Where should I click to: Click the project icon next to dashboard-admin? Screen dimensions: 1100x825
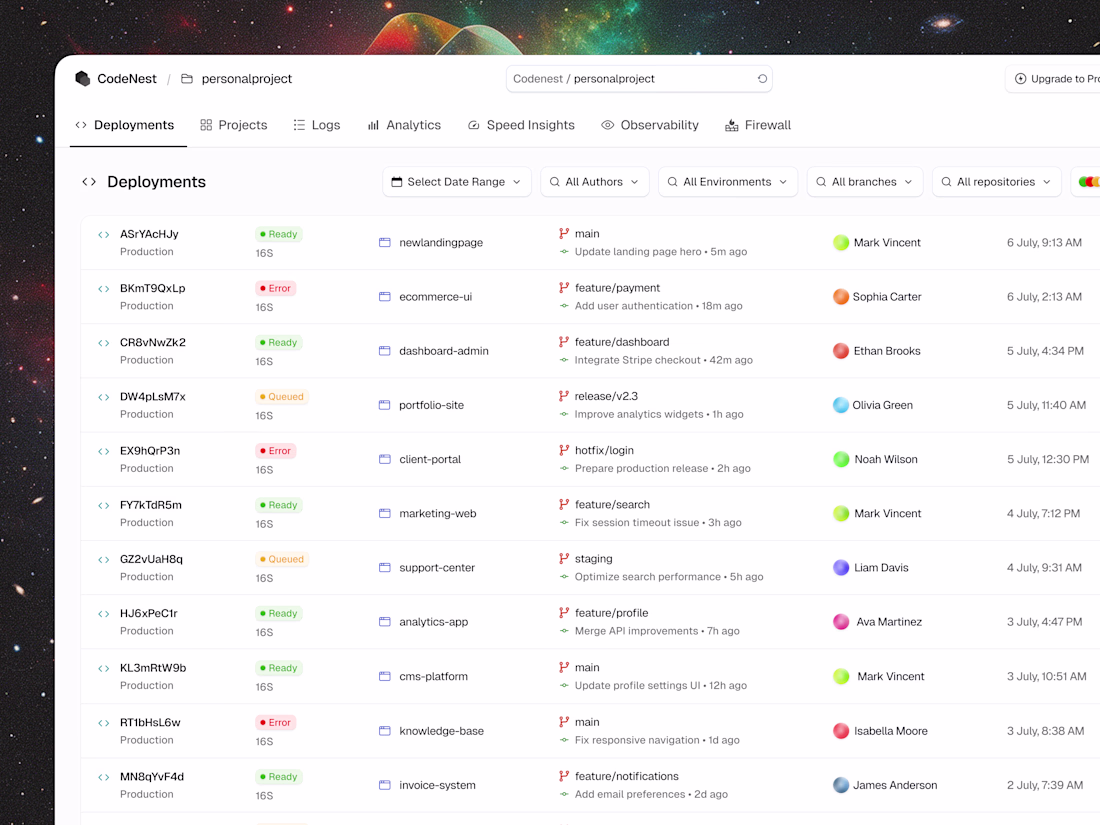pos(384,351)
